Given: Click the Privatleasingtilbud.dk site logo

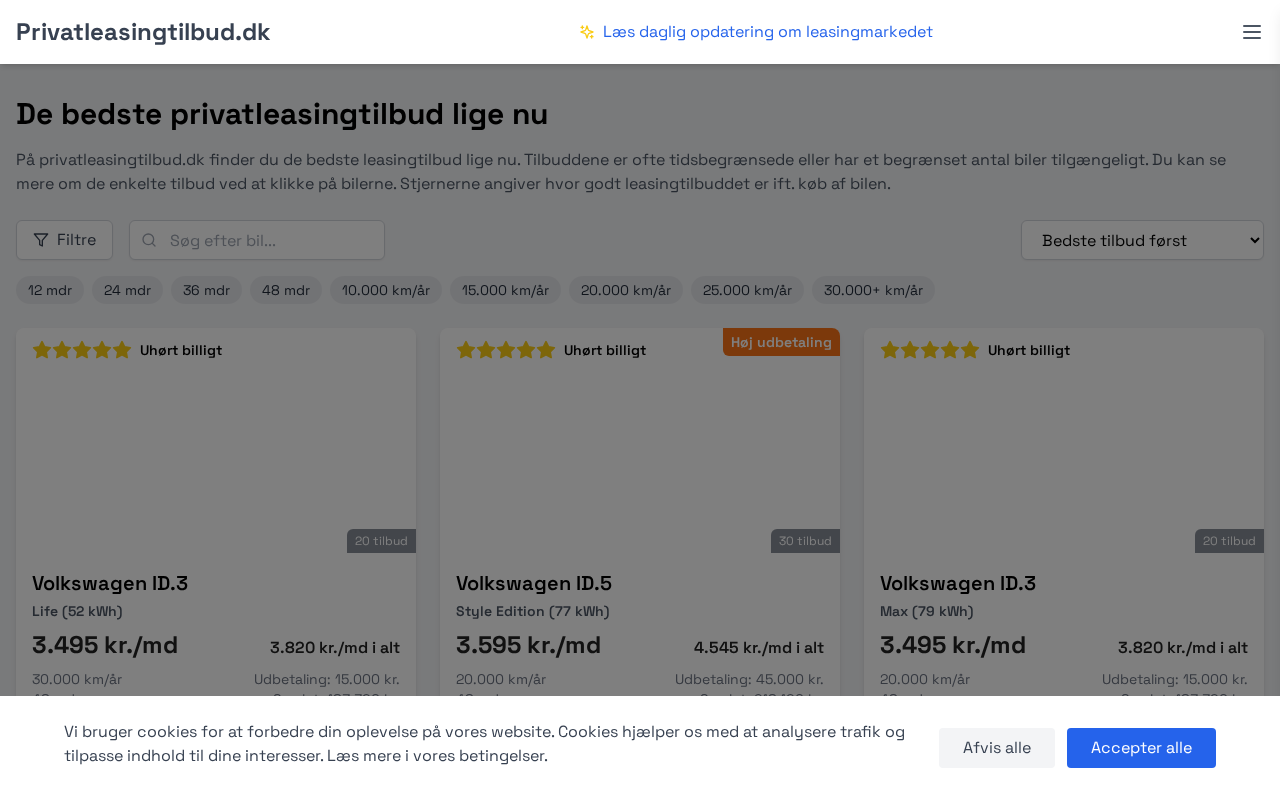Looking at the screenshot, I should point(143,32).
